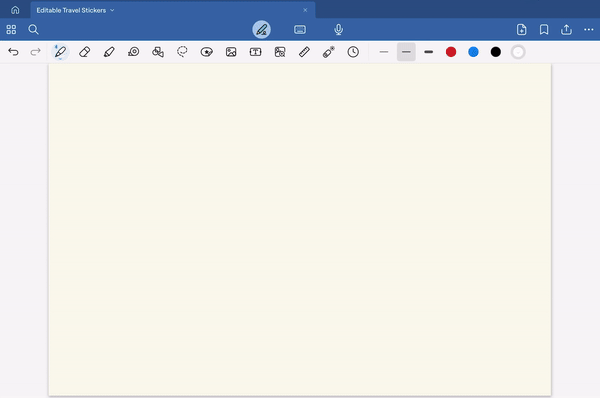Select the Shapes tool

click(158, 52)
